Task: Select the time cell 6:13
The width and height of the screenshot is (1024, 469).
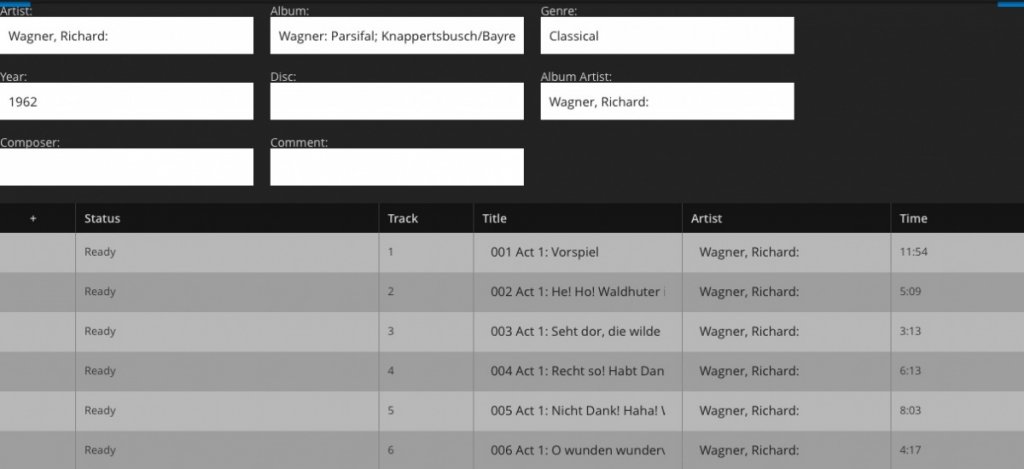Action: tap(957, 371)
